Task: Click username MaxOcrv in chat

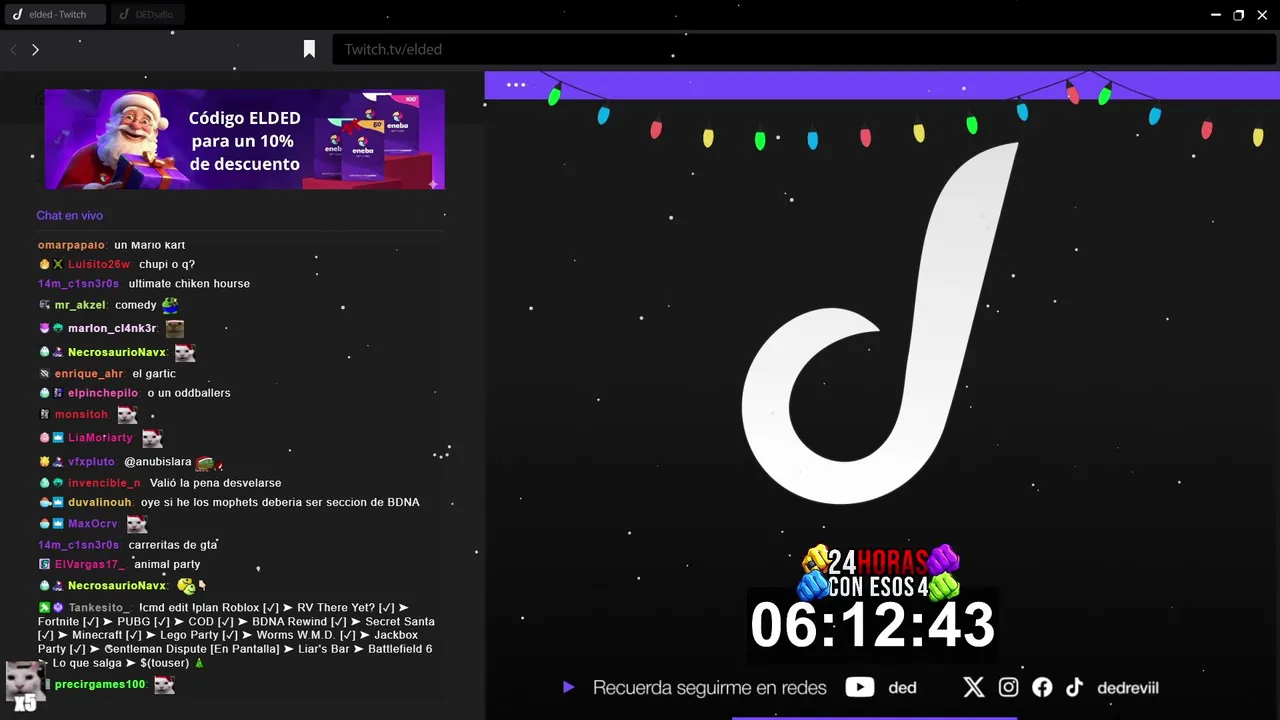Action: 93,524
